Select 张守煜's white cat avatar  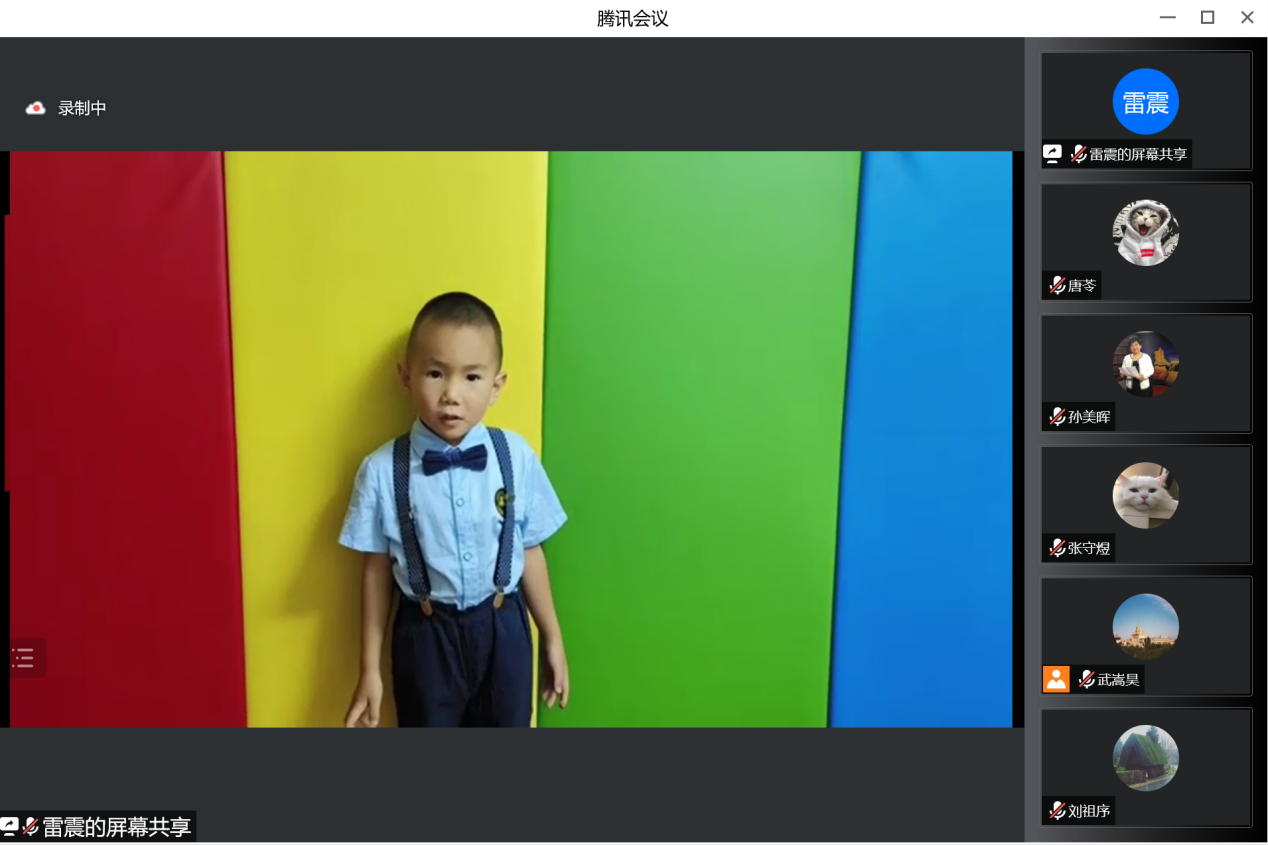point(1145,495)
